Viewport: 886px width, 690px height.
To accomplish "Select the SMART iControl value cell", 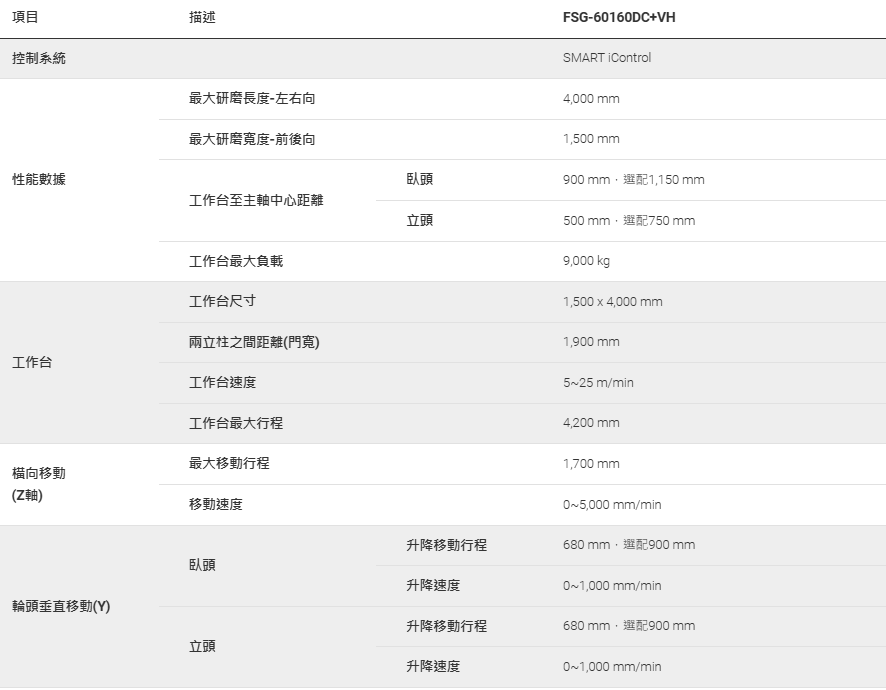I will 606,58.
